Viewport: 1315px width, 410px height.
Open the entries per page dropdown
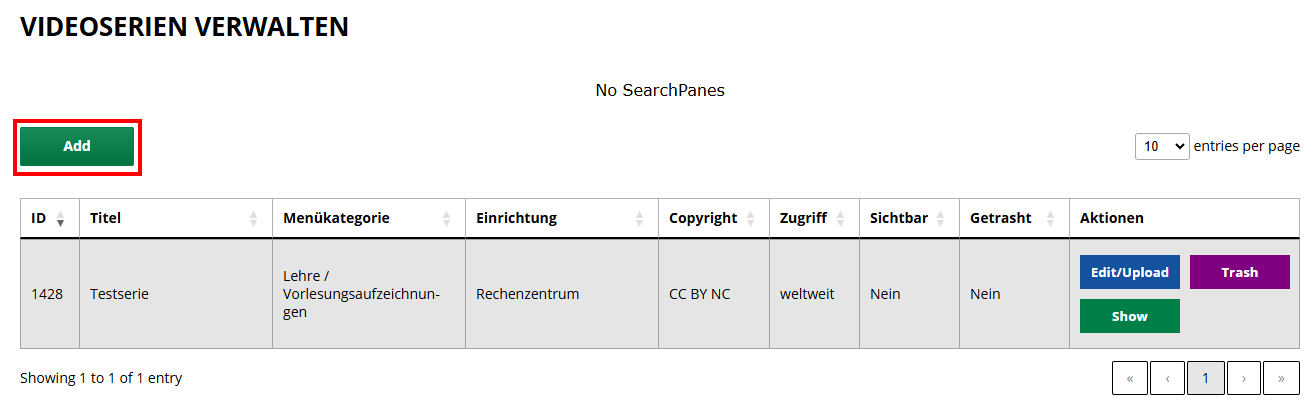(1161, 146)
